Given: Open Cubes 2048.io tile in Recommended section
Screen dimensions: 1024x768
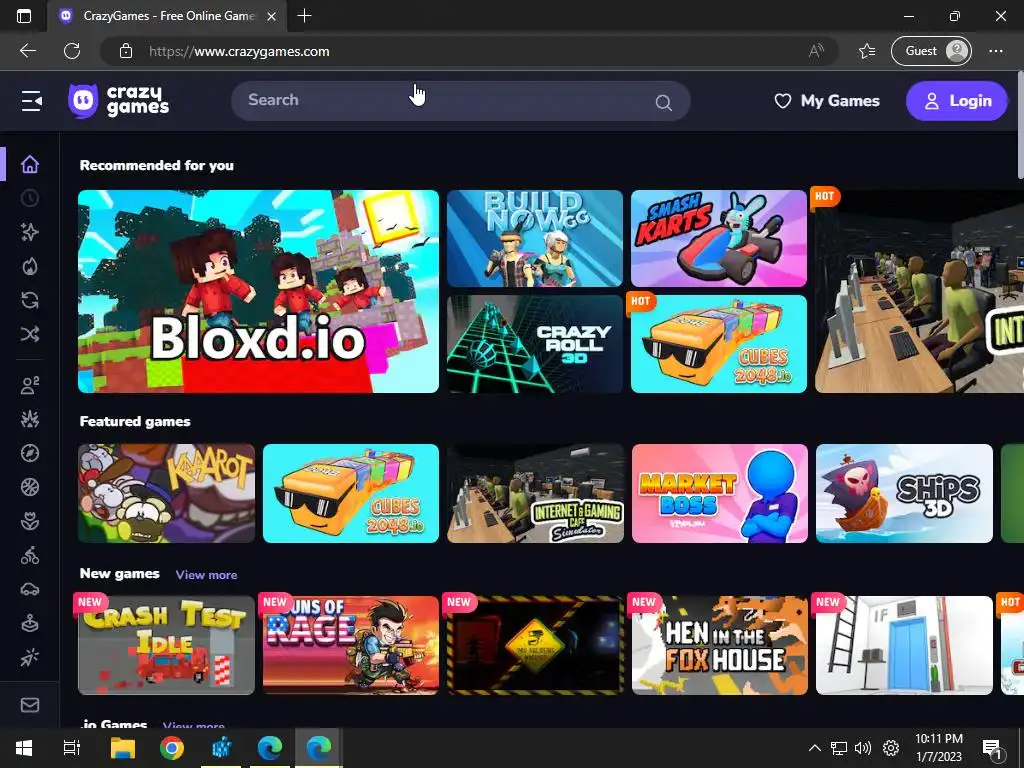Looking at the screenshot, I should [x=719, y=344].
